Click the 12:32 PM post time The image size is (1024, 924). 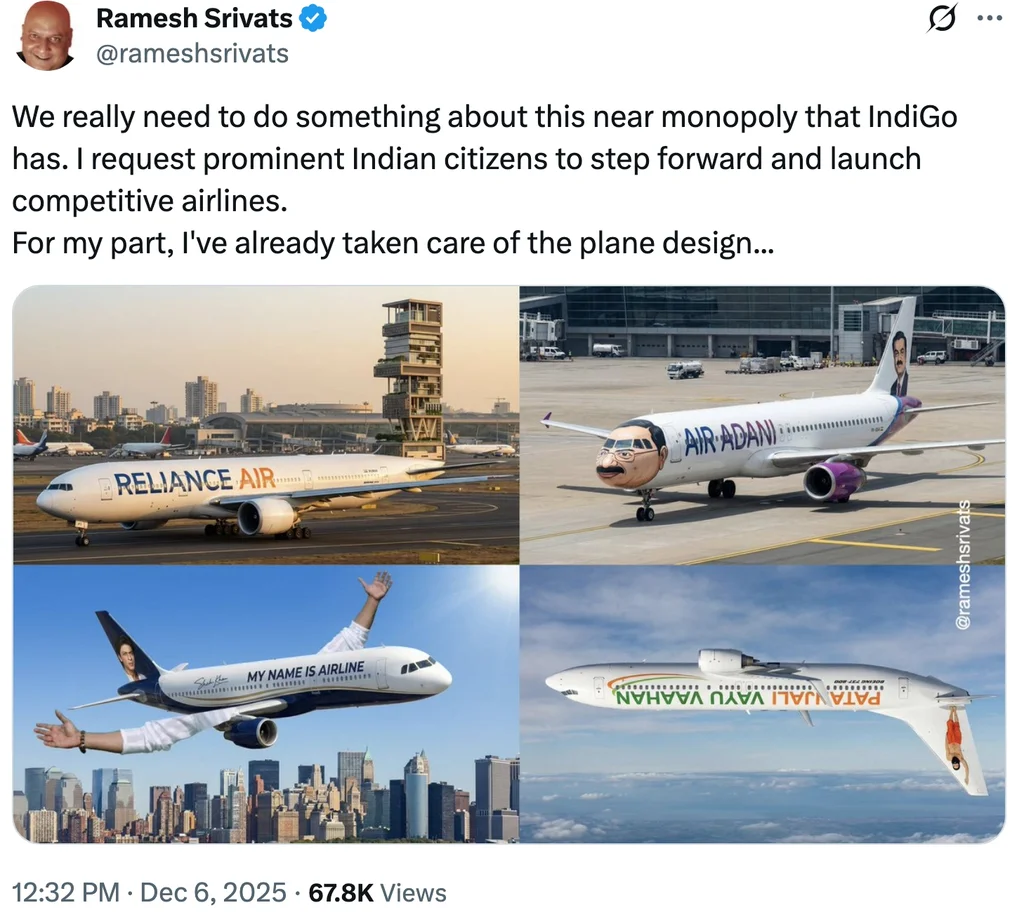tap(61, 893)
